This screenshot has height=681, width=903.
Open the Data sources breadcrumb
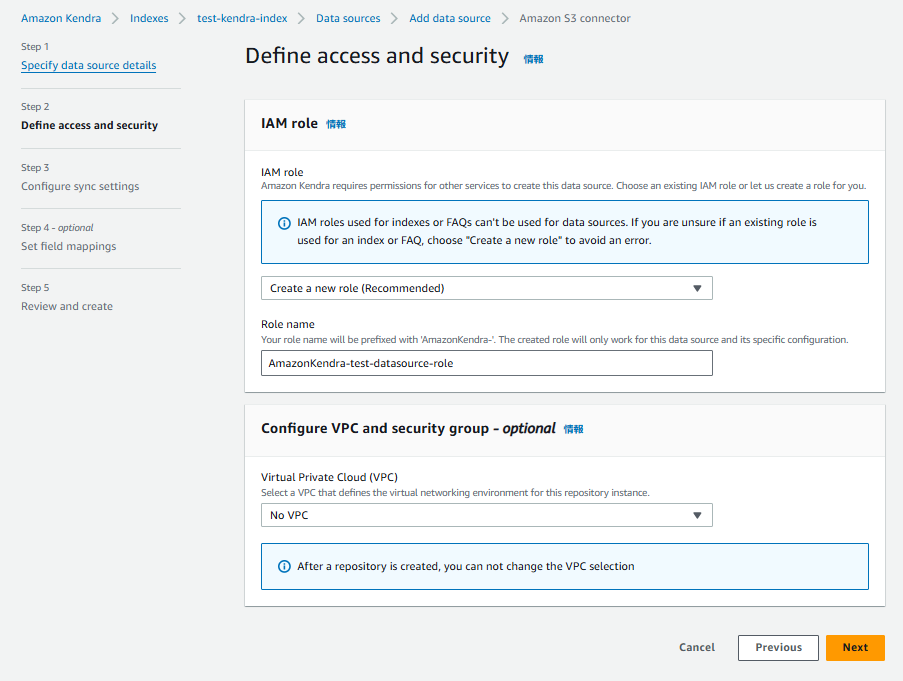348,18
